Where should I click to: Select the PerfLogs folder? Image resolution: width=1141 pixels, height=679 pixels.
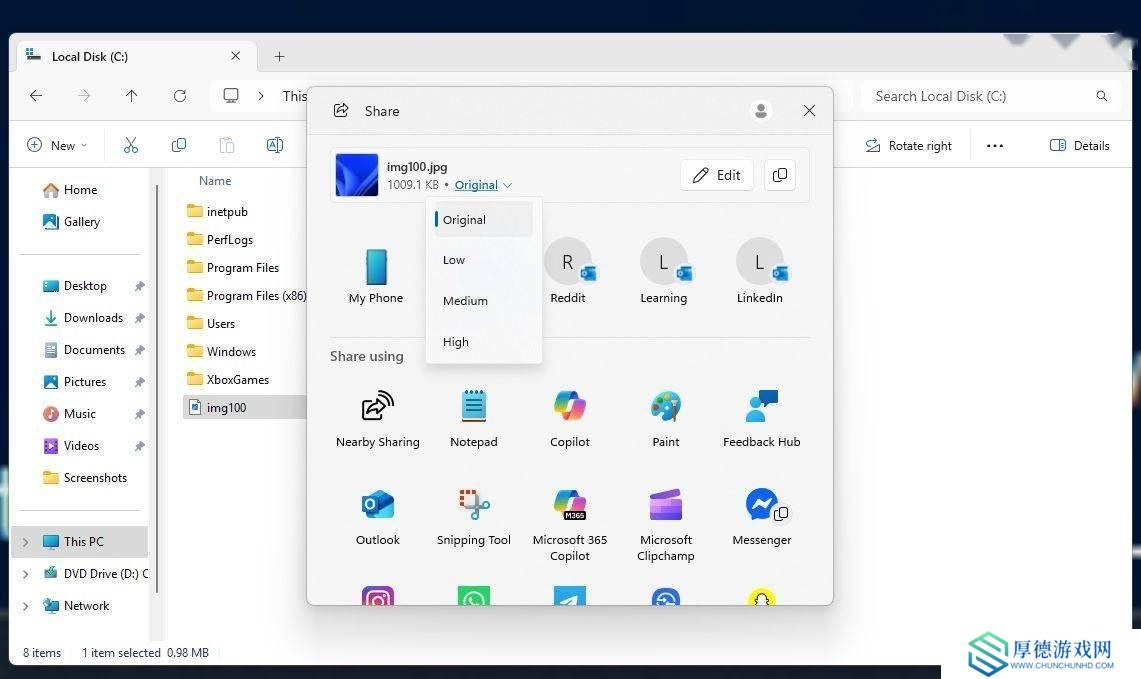pyautogui.click(x=220, y=239)
